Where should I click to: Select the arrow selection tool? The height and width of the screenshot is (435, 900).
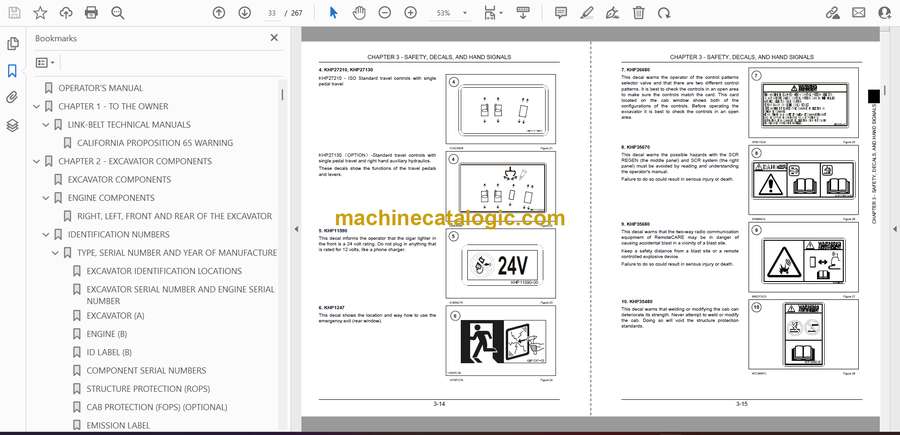[x=333, y=13]
